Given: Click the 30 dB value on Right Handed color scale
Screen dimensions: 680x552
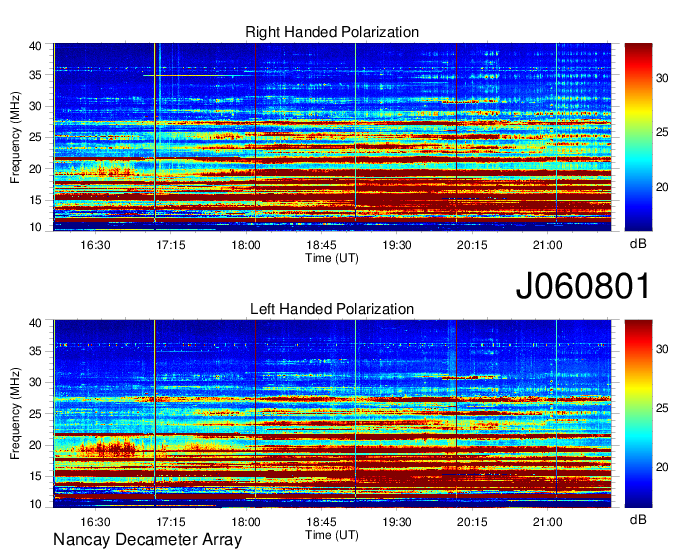Looking at the screenshot, I should tap(662, 78).
